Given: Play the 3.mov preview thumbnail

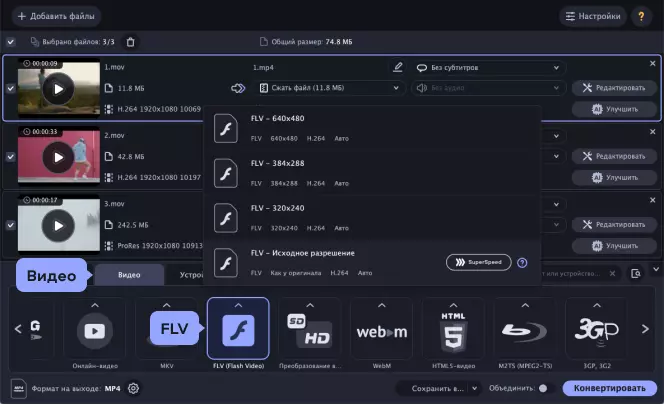Looking at the screenshot, I should (58, 226).
